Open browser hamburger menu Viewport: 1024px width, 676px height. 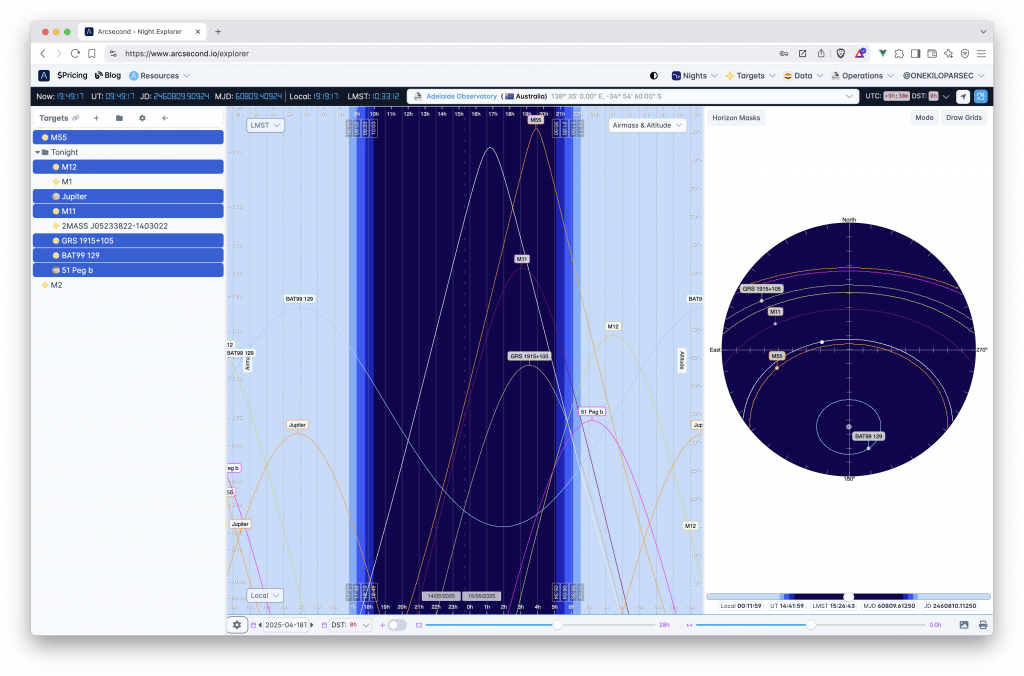[x=981, y=54]
